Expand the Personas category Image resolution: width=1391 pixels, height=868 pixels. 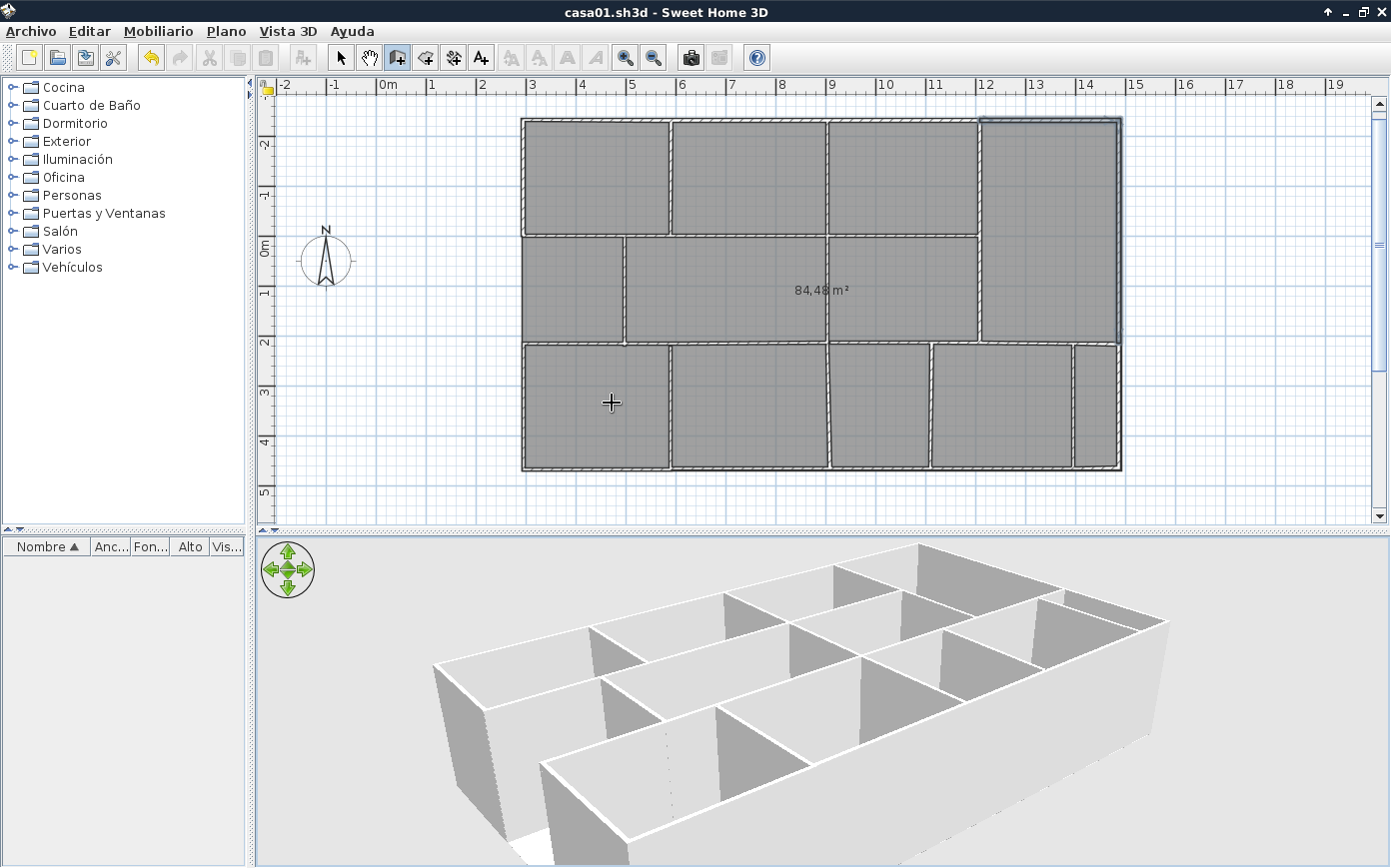point(12,195)
